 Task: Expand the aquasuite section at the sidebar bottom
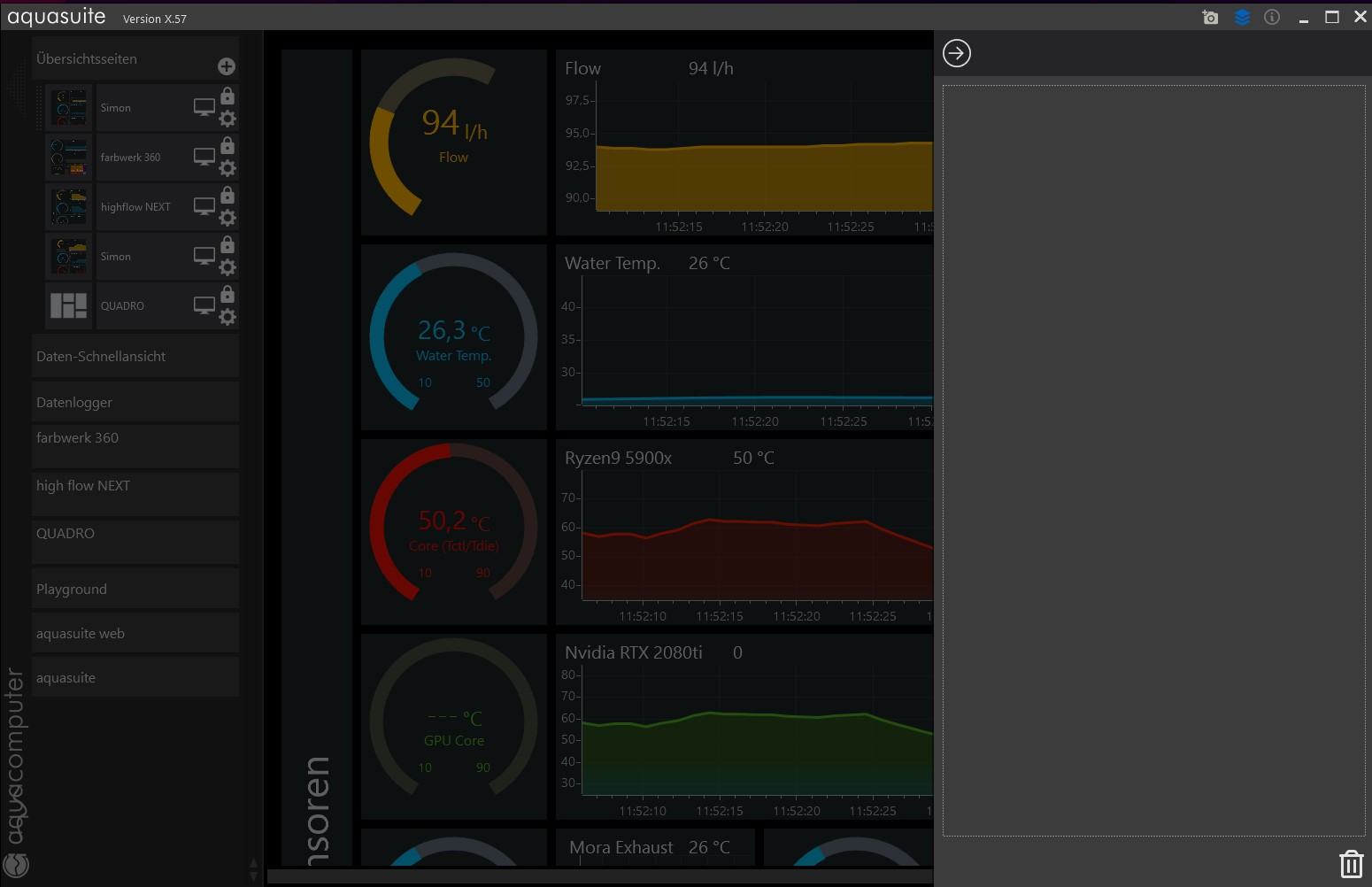135,677
